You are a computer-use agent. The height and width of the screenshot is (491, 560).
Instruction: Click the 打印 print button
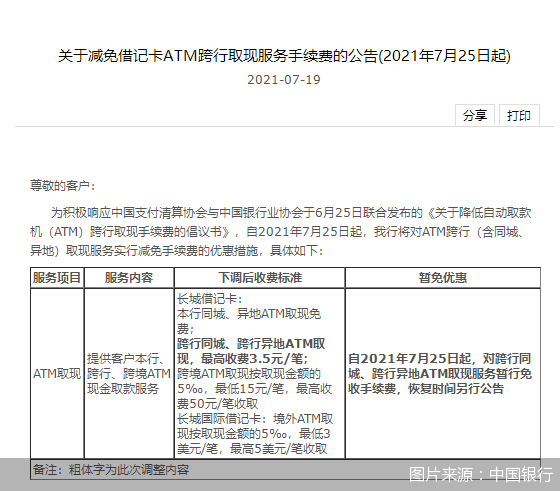pyautogui.click(x=519, y=115)
